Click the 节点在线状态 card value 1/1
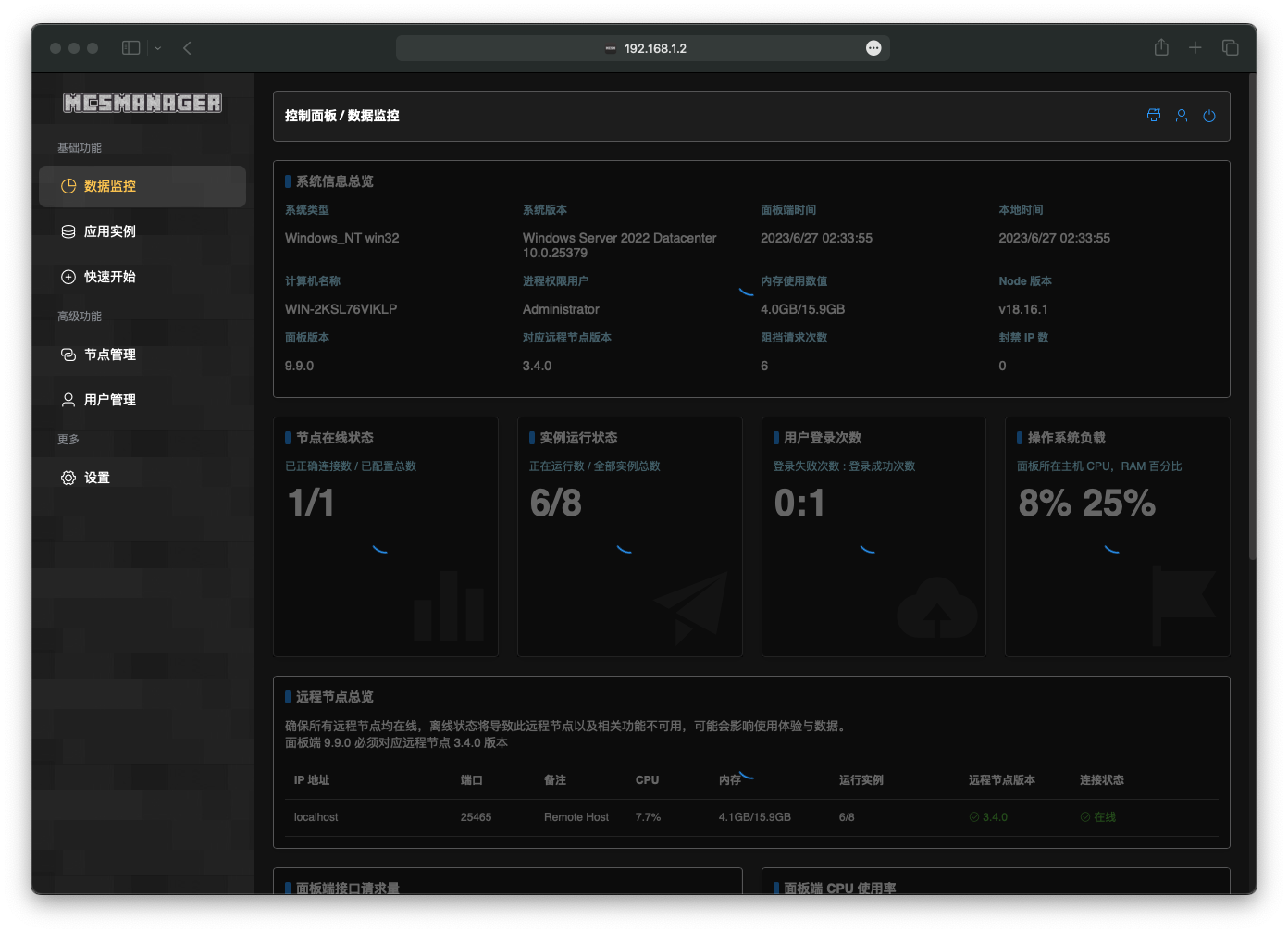The height and width of the screenshot is (933, 1288). [x=311, y=504]
